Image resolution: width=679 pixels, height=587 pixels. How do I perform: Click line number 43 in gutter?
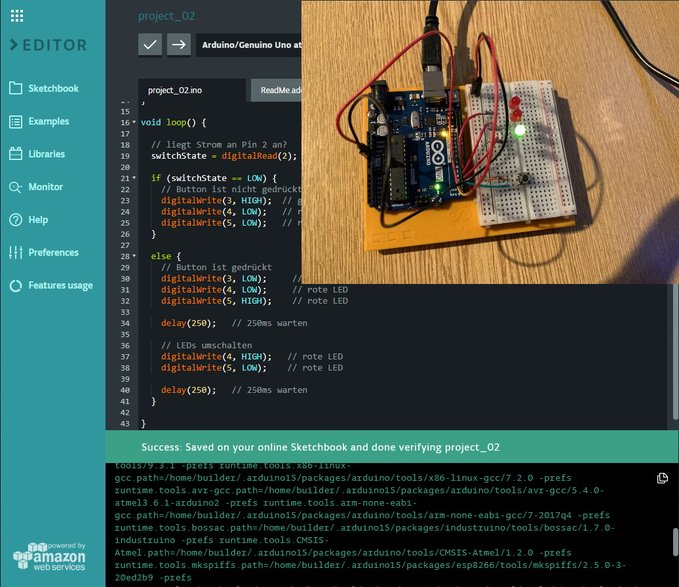tap(125, 424)
